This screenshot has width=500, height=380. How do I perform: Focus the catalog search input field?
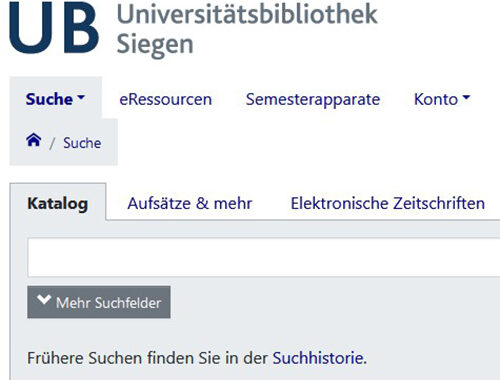click(264, 257)
